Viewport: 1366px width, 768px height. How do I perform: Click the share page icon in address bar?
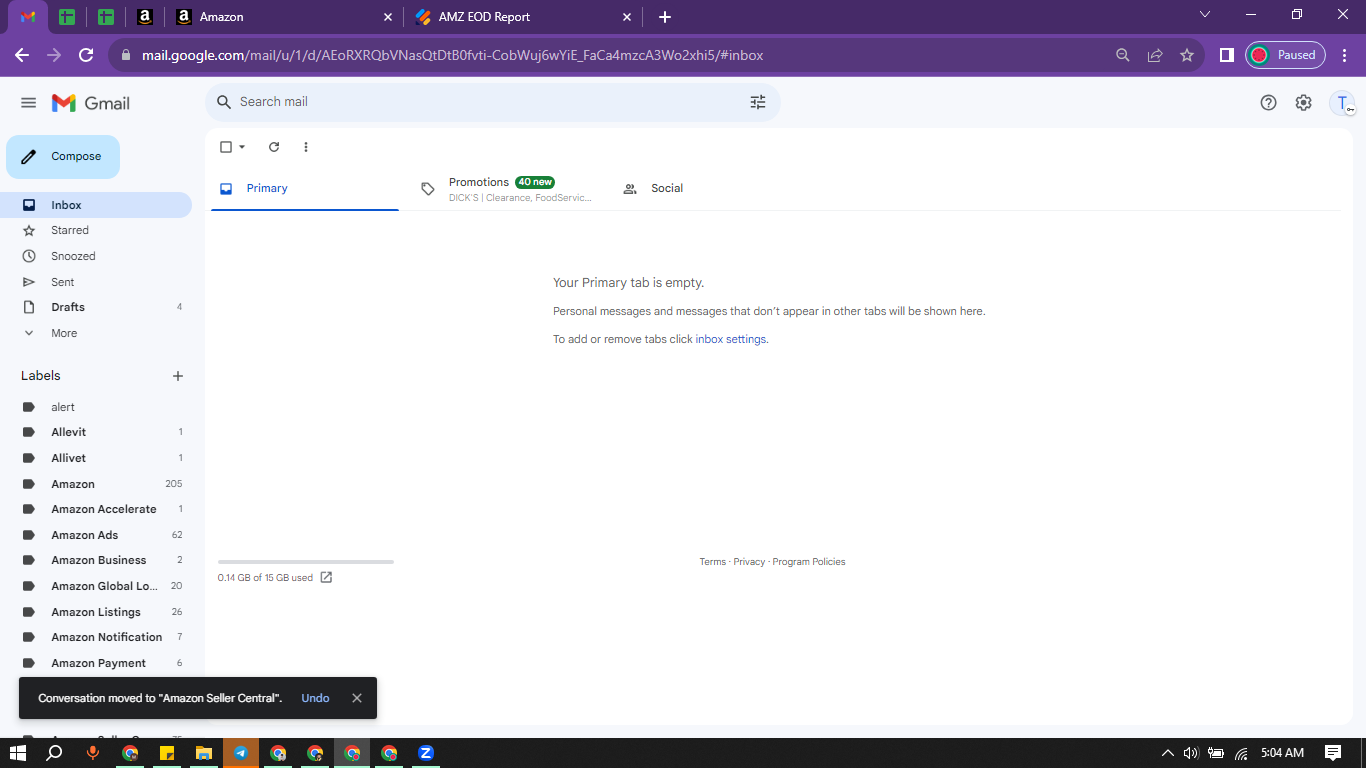point(1155,55)
